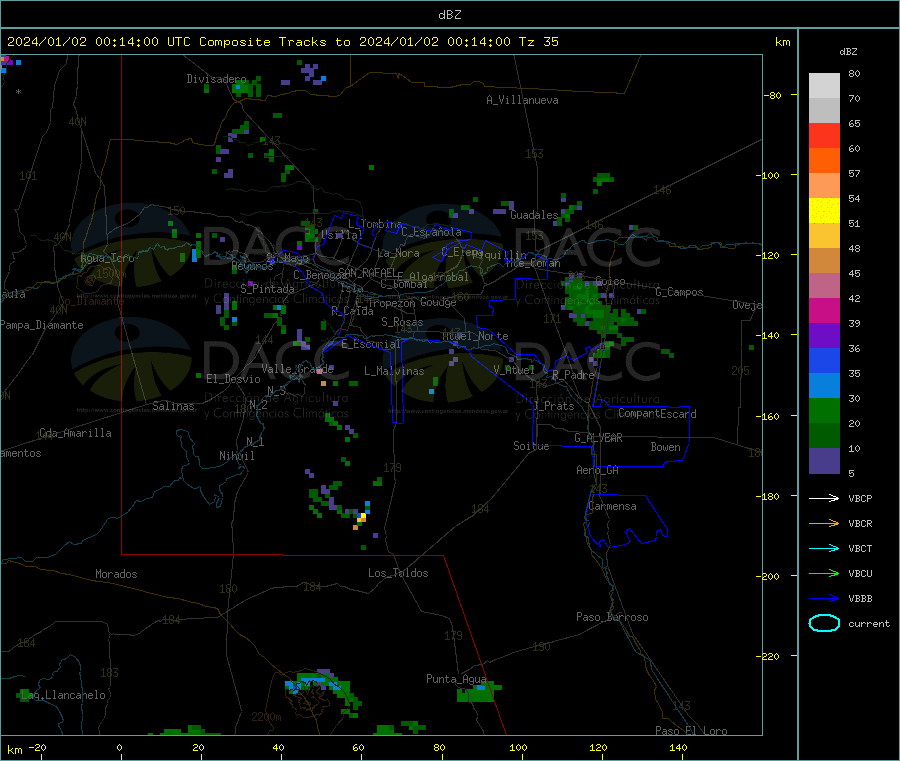Select the slate purple swatch at legend bottom
Image resolution: width=900 pixels, height=761 pixels.
[824, 461]
